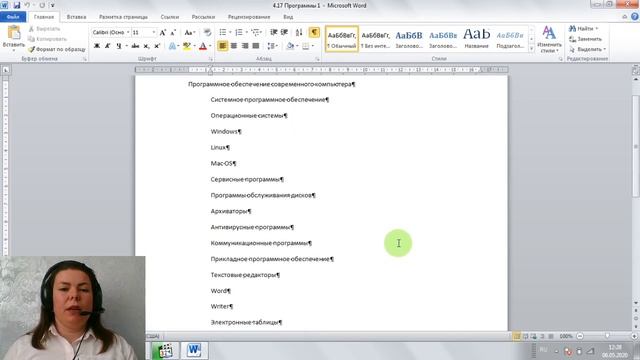The image size is (640, 360).
Task: Open the Файл (File) tab
Action: point(13,17)
